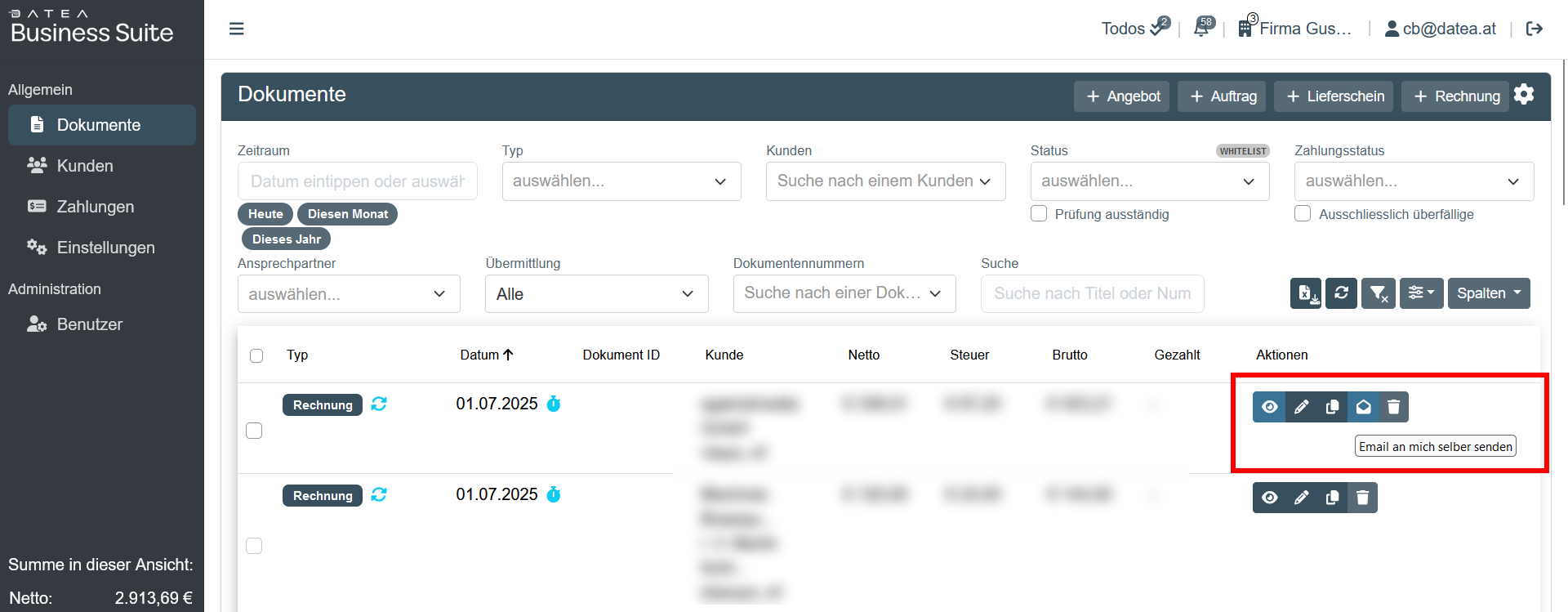The width and height of the screenshot is (1568, 612).
Task: Click the Diesen Monat quick filter
Action: (347, 214)
